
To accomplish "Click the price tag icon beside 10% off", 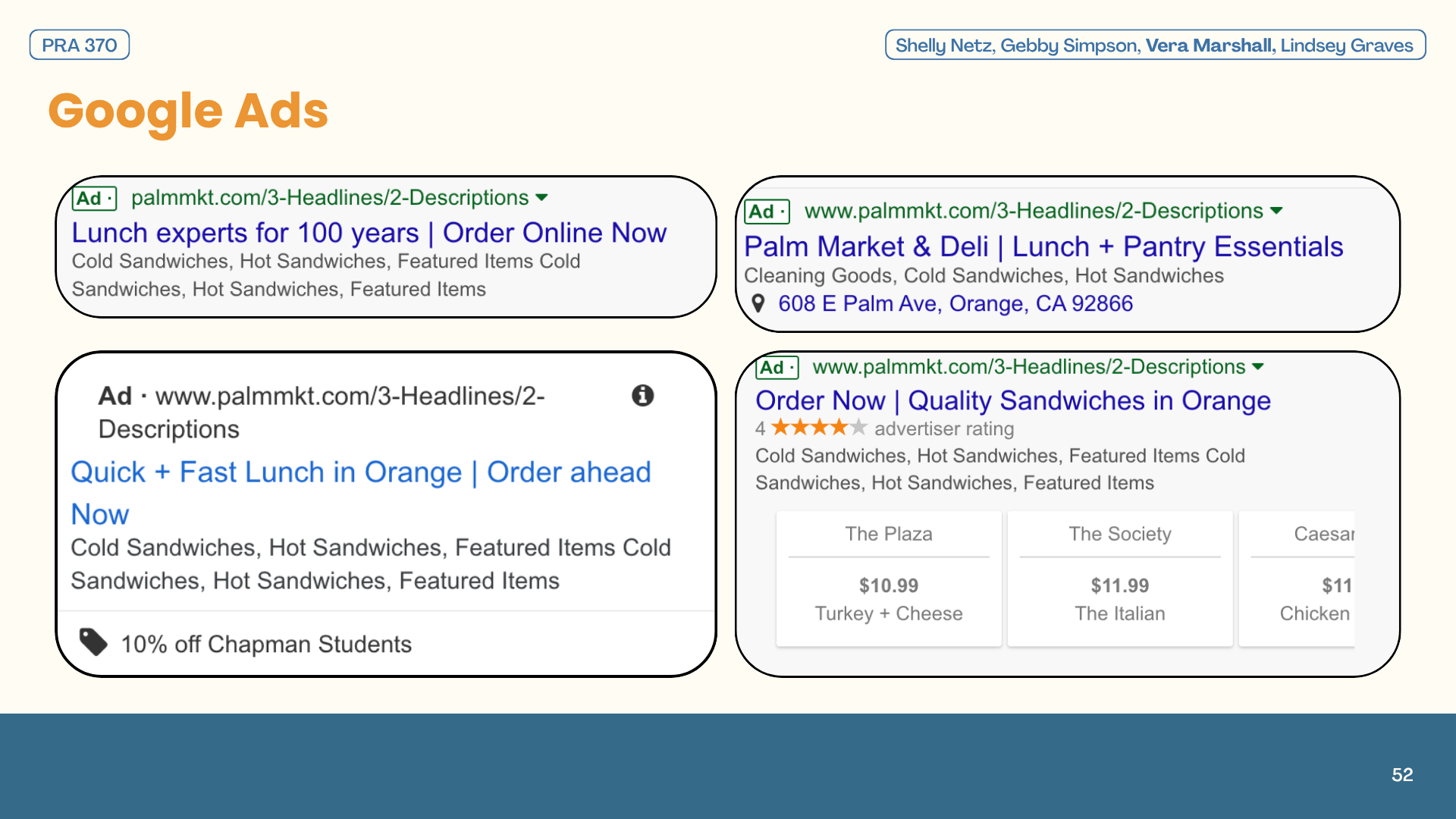I will click(x=93, y=642).
